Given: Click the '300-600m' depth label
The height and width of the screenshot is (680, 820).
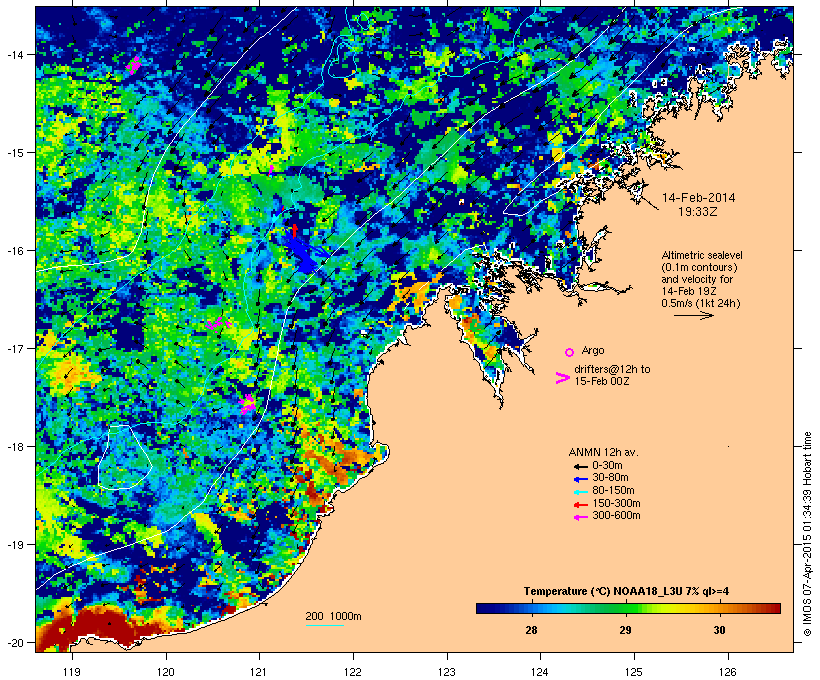Looking at the screenshot, I should (x=616, y=516).
